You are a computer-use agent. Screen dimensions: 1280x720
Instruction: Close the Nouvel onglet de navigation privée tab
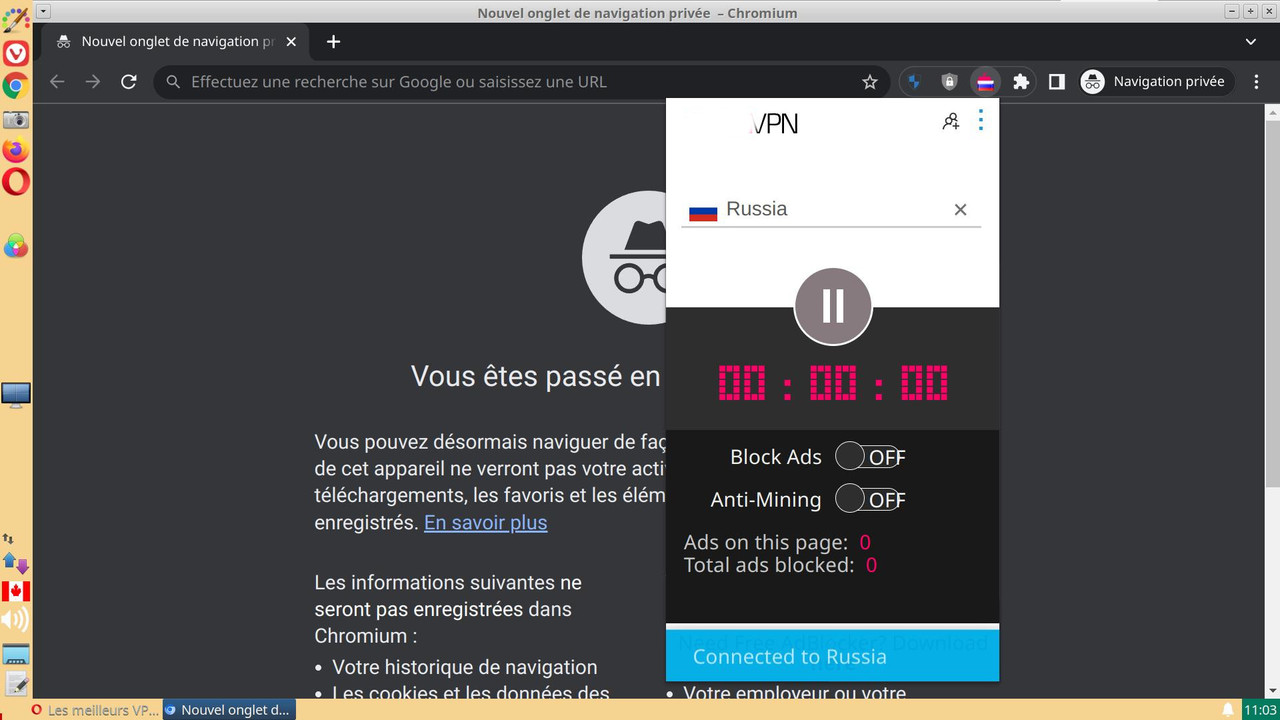(x=292, y=42)
